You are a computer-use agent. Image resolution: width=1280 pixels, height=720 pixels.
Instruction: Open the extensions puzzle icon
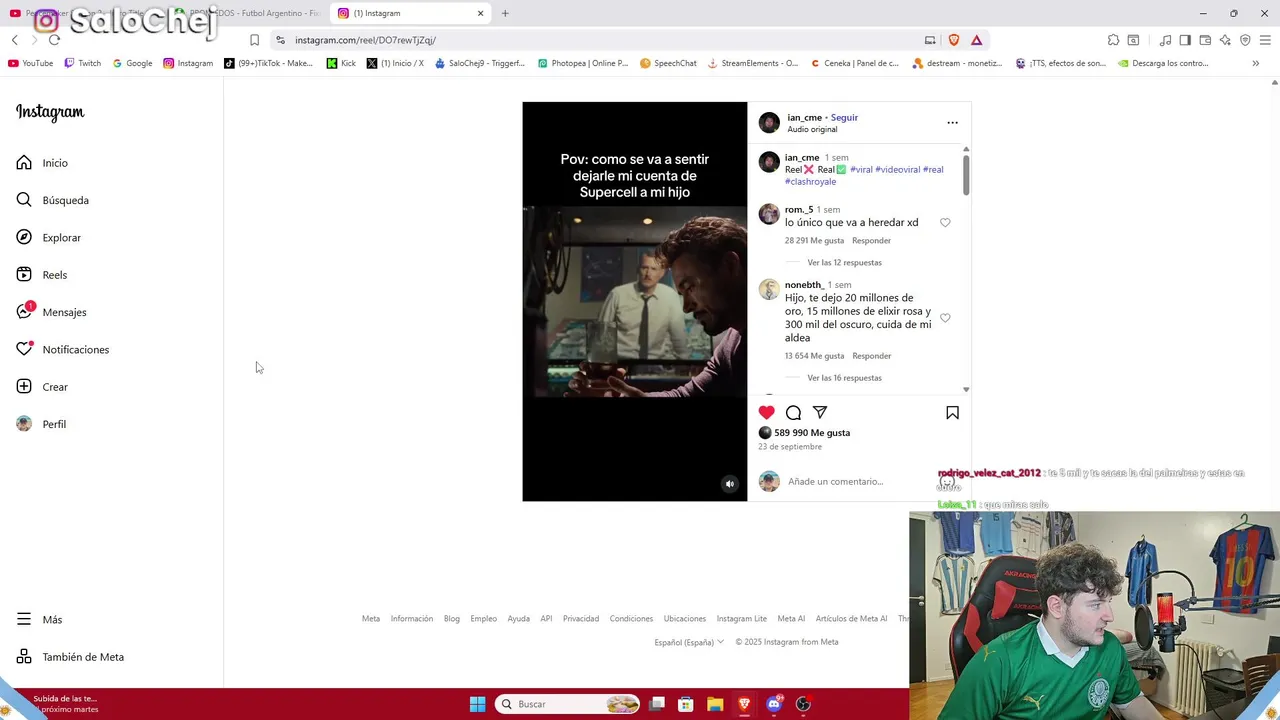(1113, 40)
